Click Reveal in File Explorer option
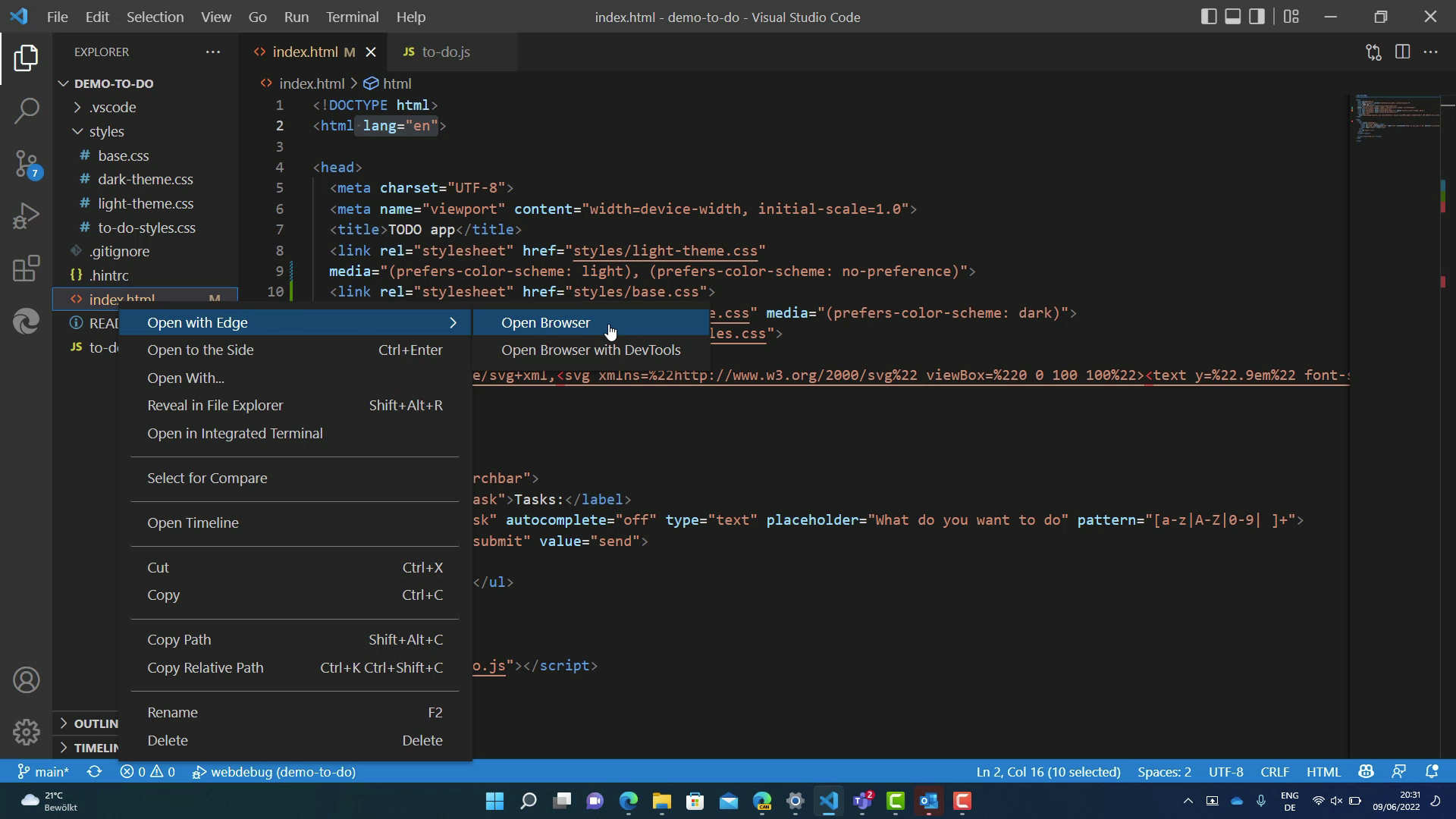Screen dimensions: 1456x819 click(215, 405)
